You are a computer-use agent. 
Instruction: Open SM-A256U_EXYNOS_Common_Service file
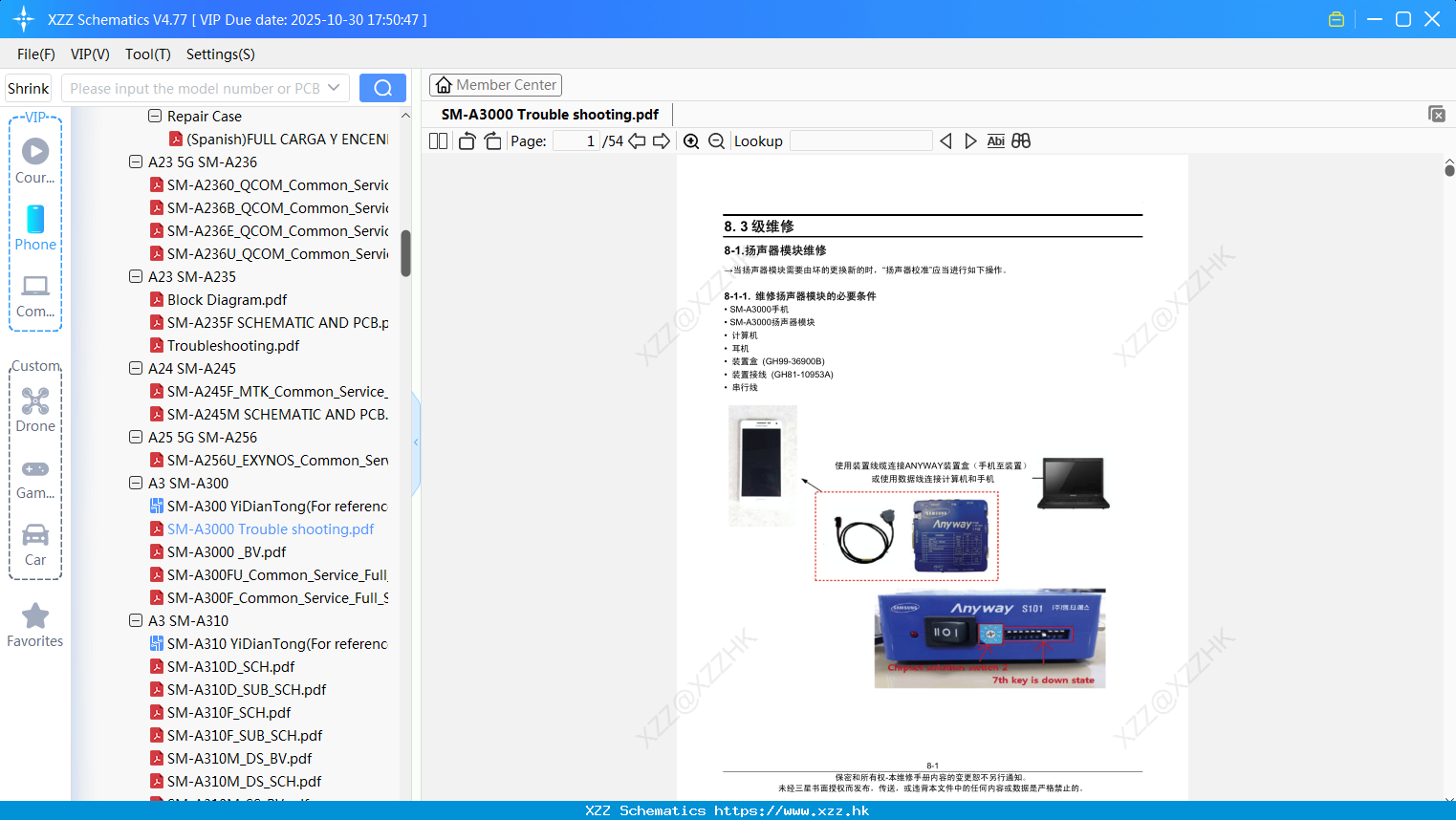click(x=277, y=460)
